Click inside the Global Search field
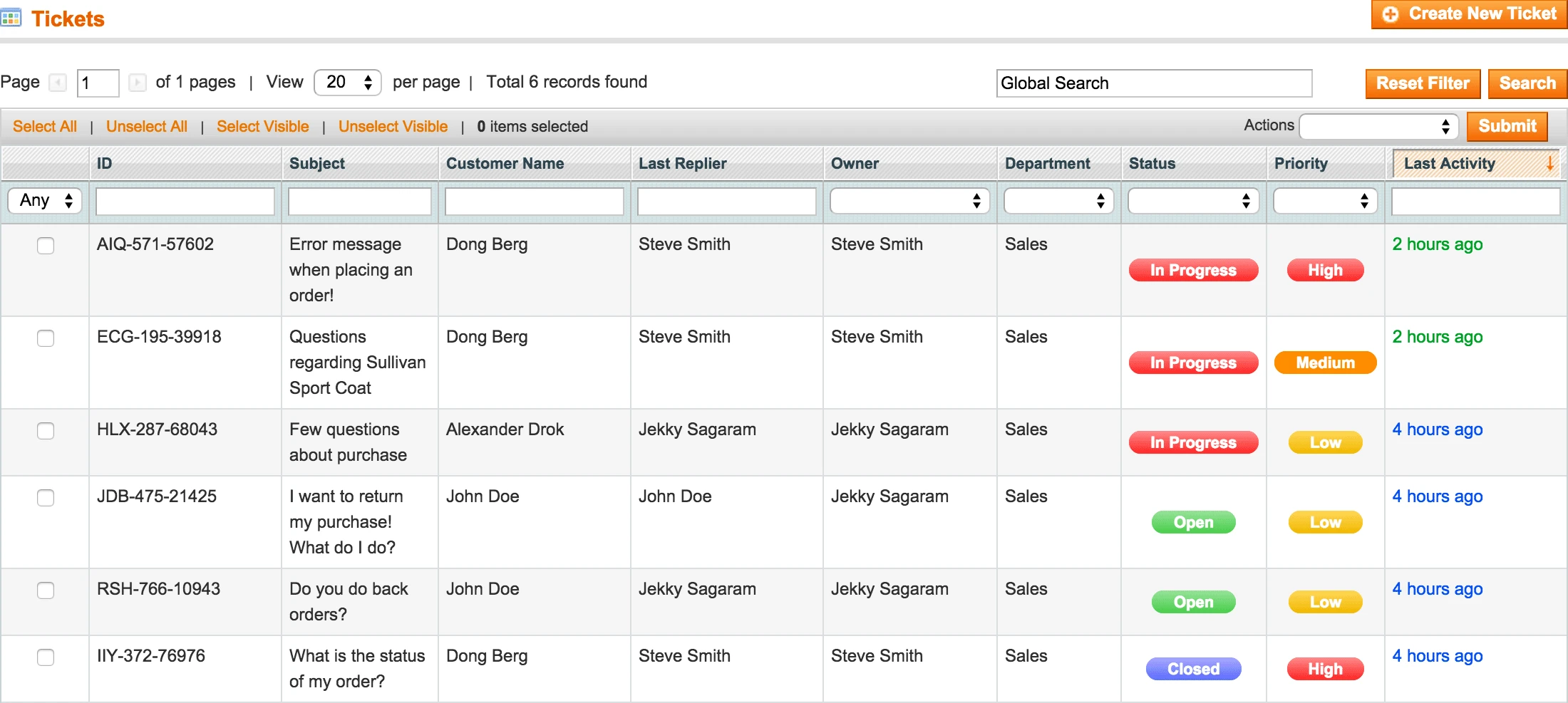1568x703 pixels. (x=1155, y=83)
